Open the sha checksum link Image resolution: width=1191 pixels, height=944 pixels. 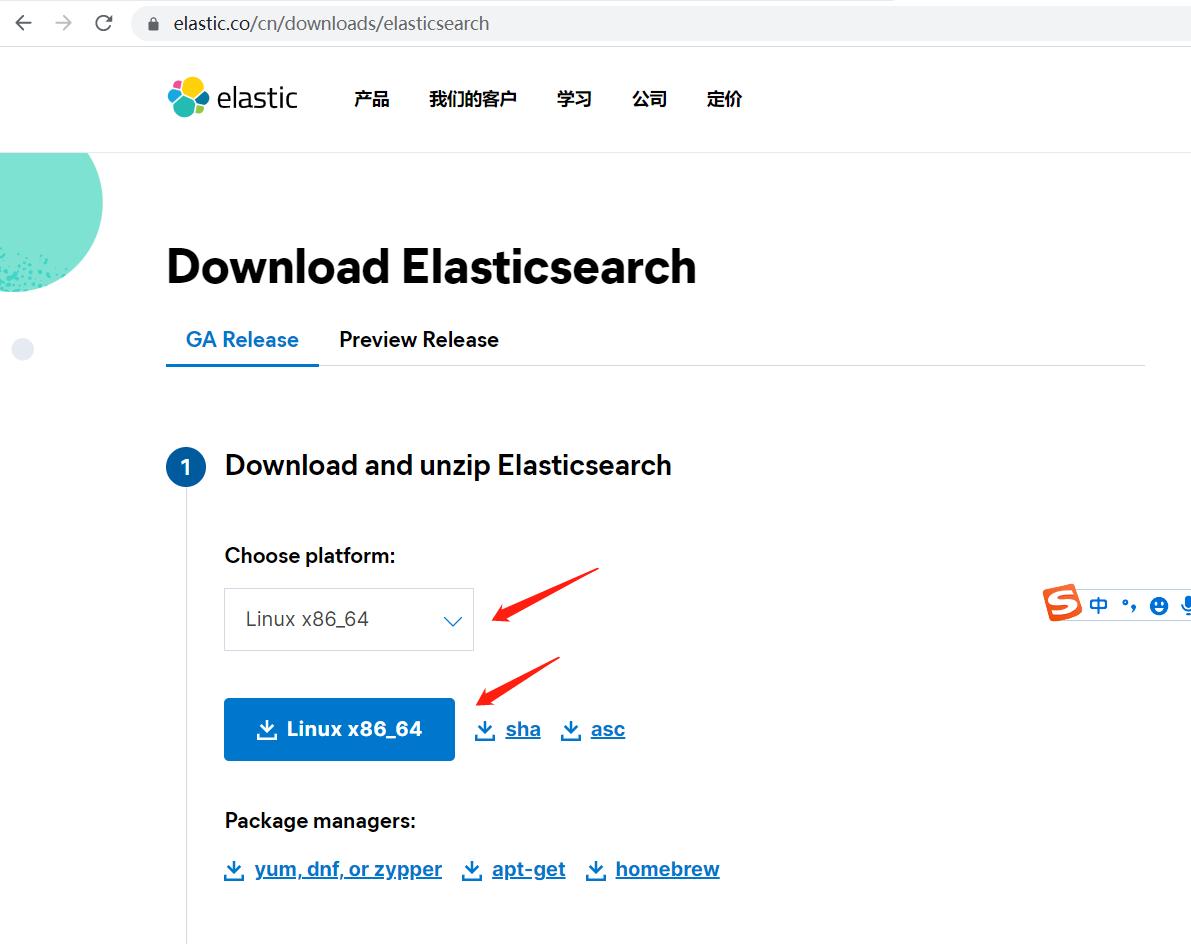pyautogui.click(x=523, y=729)
